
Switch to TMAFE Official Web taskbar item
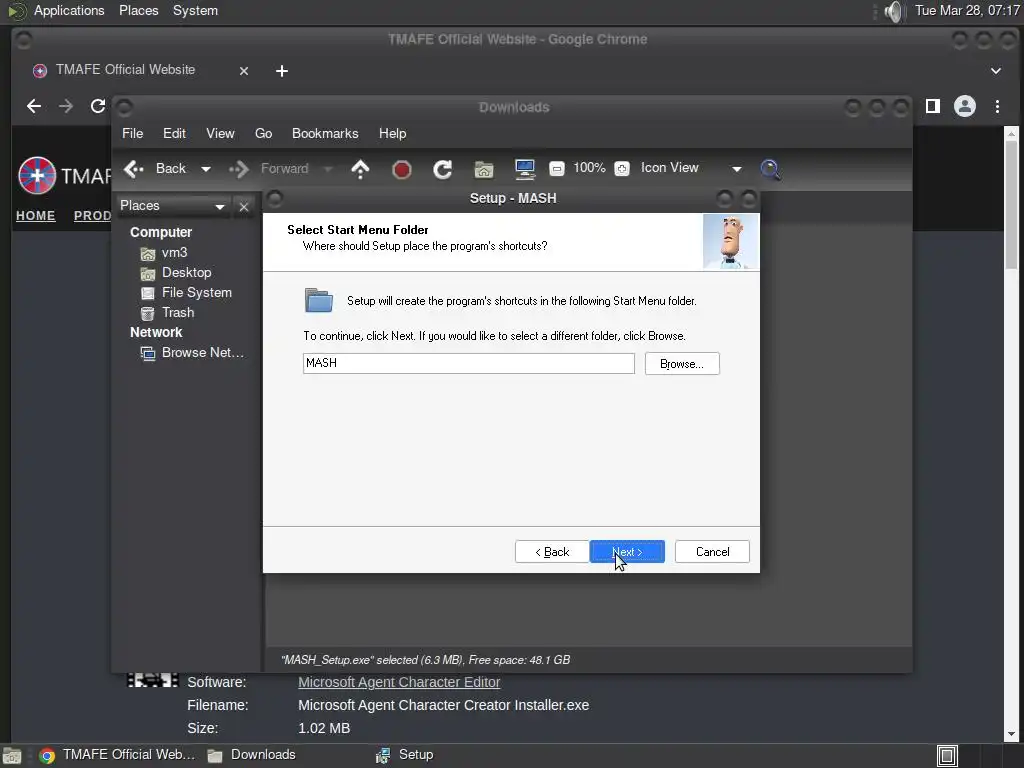click(x=117, y=755)
